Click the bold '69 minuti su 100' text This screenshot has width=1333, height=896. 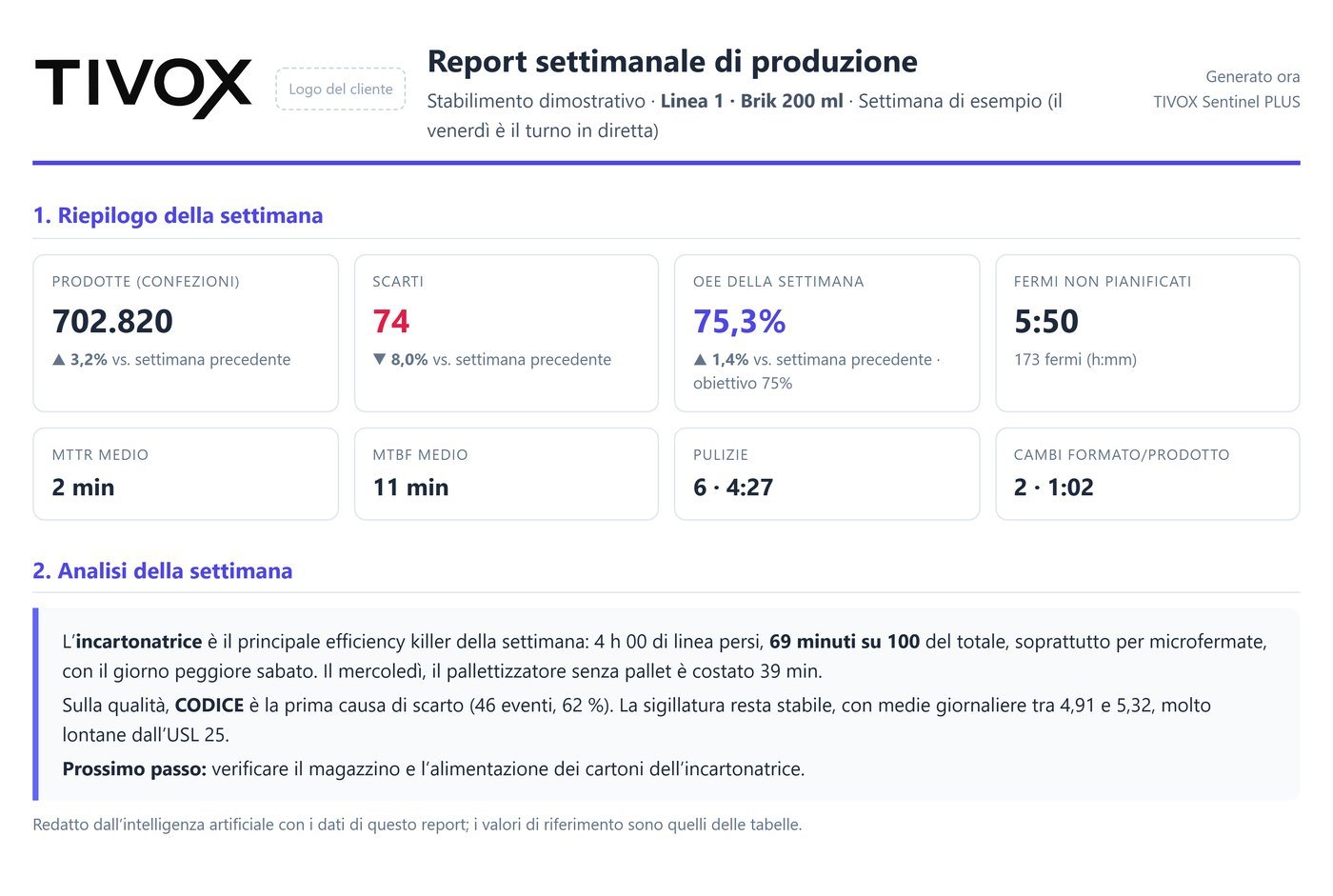845,642
